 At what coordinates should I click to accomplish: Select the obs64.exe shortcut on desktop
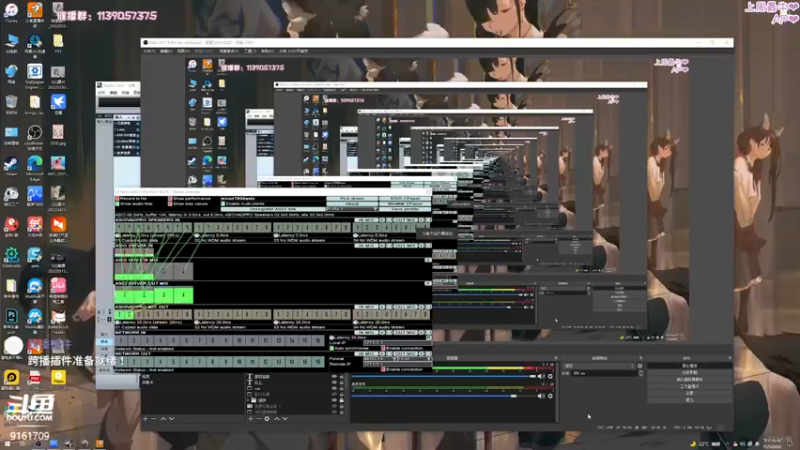point(35,133)
